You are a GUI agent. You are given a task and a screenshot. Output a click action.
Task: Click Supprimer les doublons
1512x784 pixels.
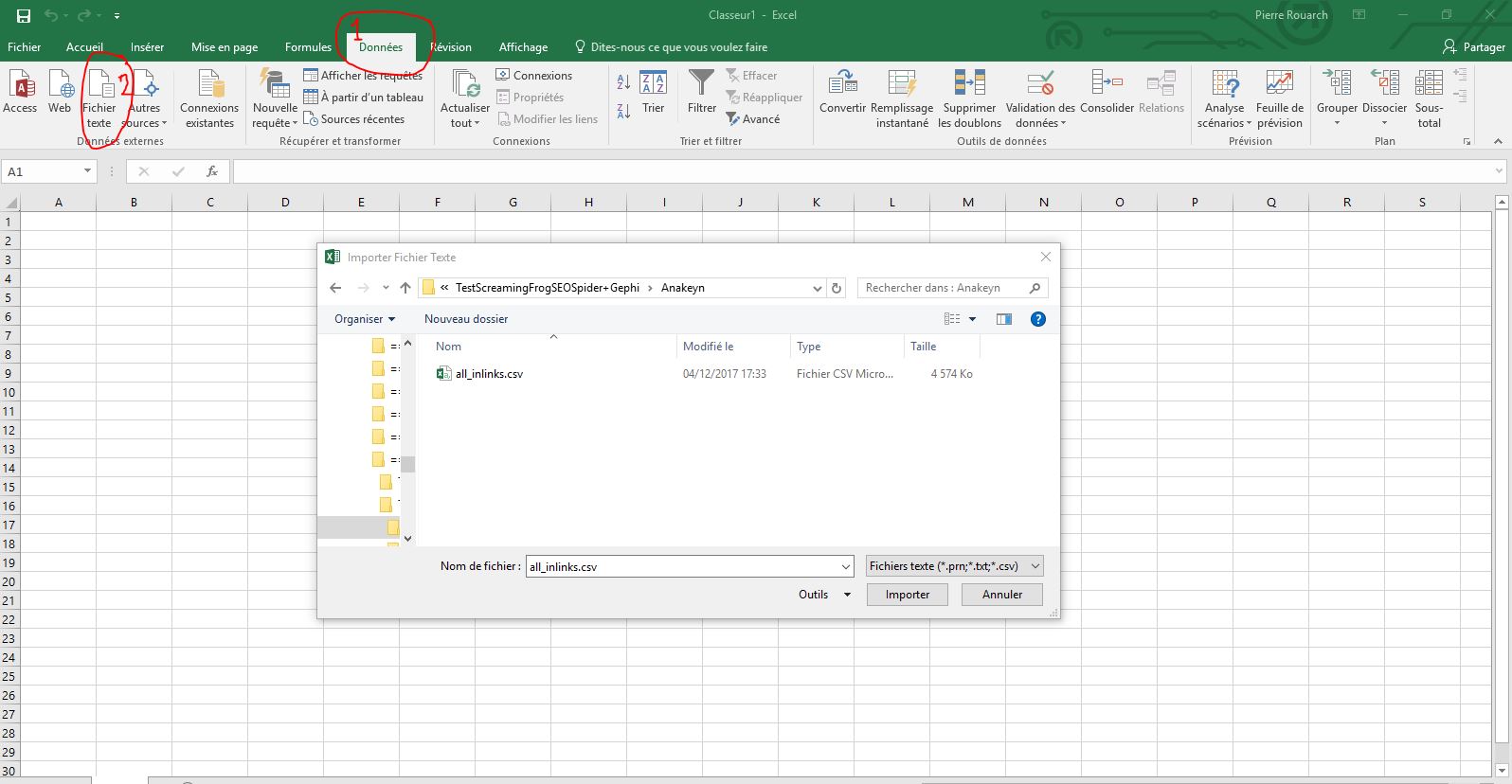coord(969,99)
